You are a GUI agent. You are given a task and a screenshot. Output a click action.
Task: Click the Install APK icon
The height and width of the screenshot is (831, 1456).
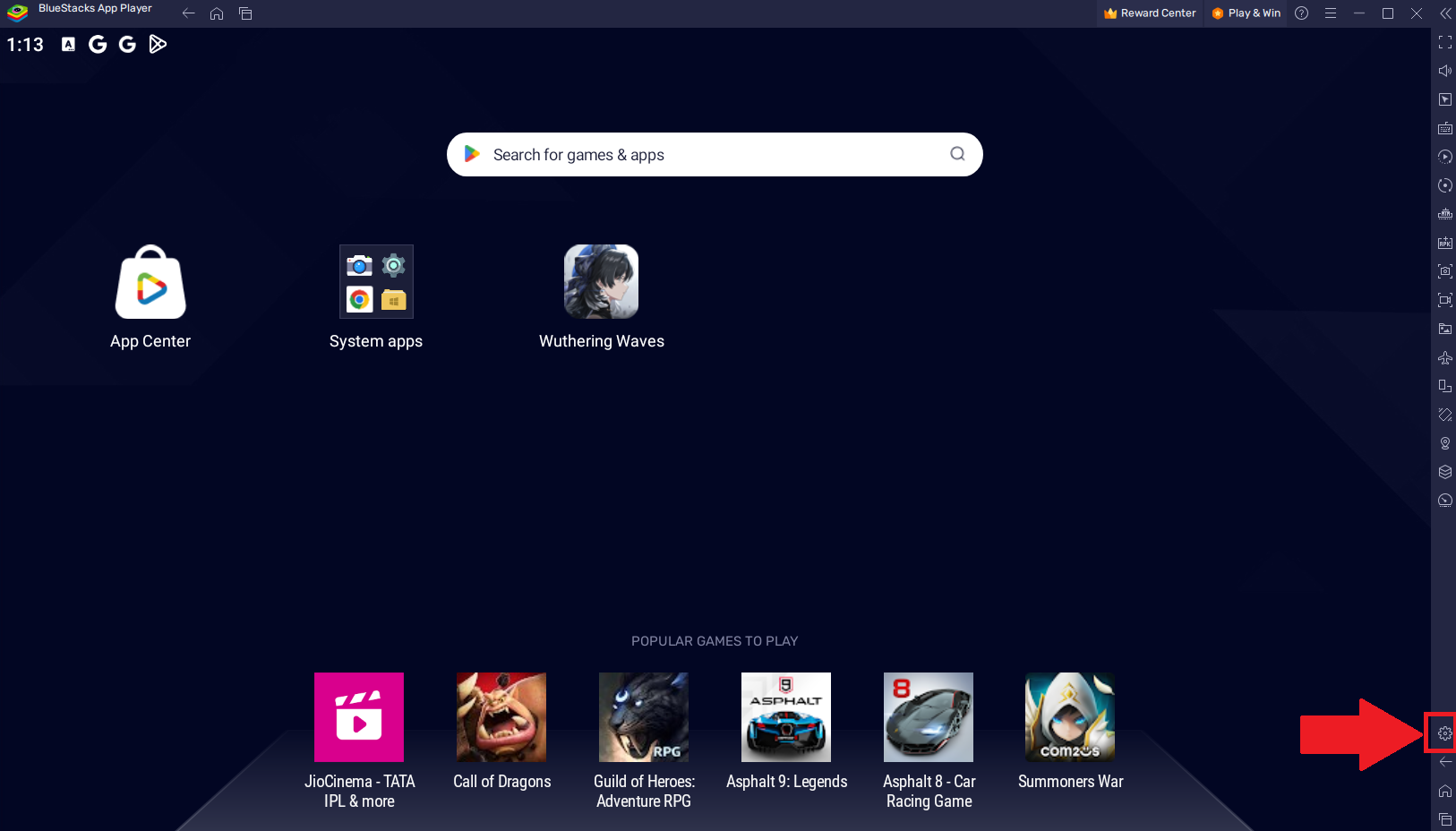coord(1445,243)
